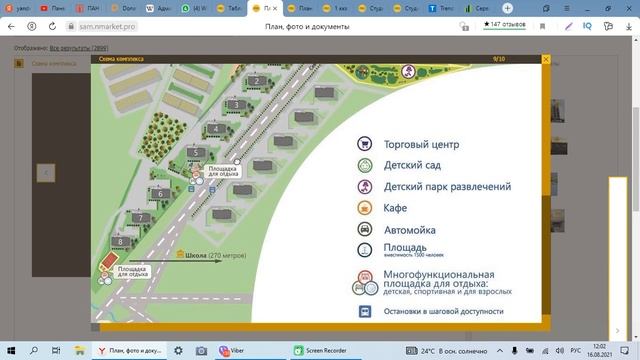
Task: Click the РУС language indicator
Action: pos(576,351)
